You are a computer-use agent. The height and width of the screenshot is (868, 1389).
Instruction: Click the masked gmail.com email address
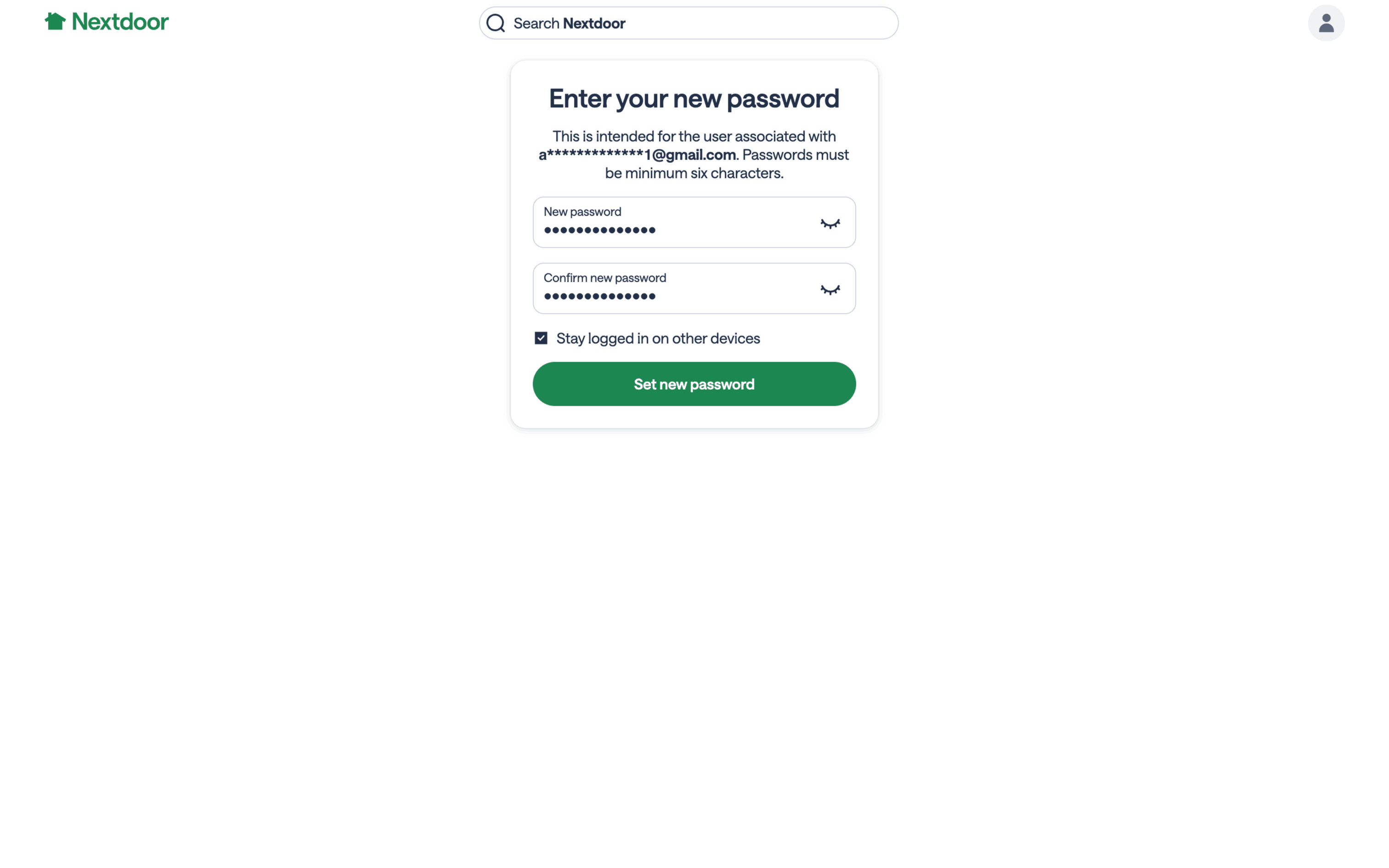(637, 155)
